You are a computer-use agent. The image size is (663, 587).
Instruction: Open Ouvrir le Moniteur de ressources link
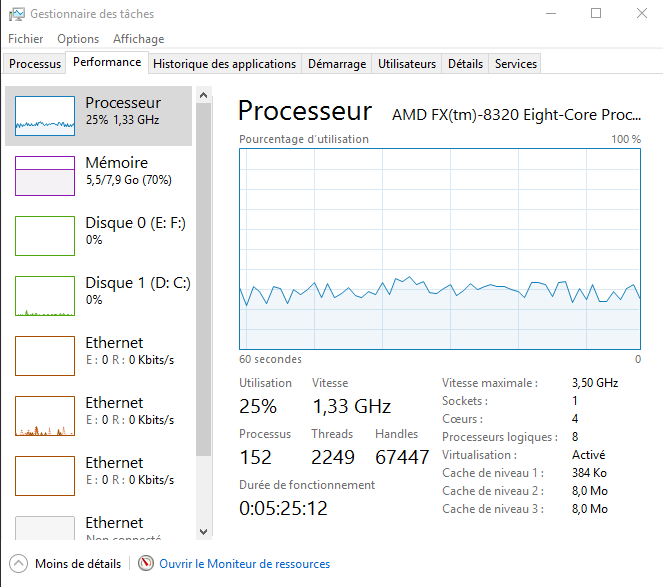244,564
